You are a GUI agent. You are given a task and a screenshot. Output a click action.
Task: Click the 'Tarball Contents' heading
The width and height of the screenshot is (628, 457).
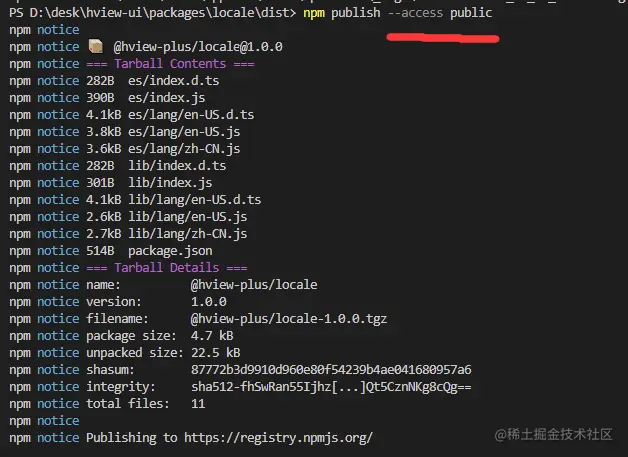point(170,64)
